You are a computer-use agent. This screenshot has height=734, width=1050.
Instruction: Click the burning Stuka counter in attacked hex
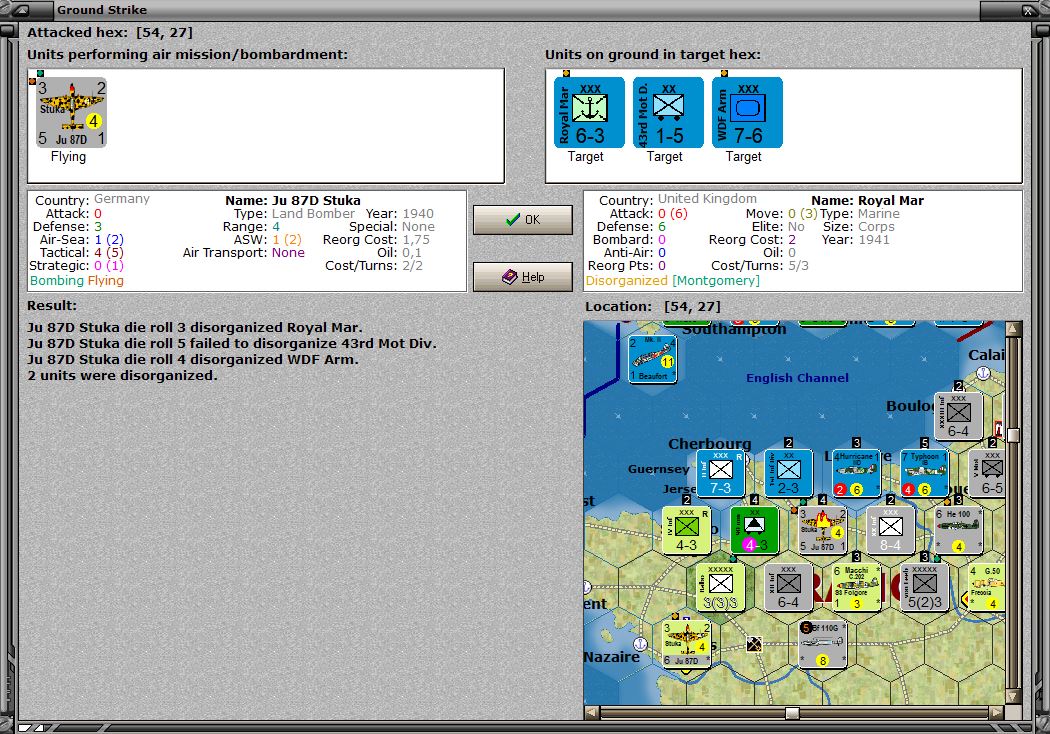822,530
